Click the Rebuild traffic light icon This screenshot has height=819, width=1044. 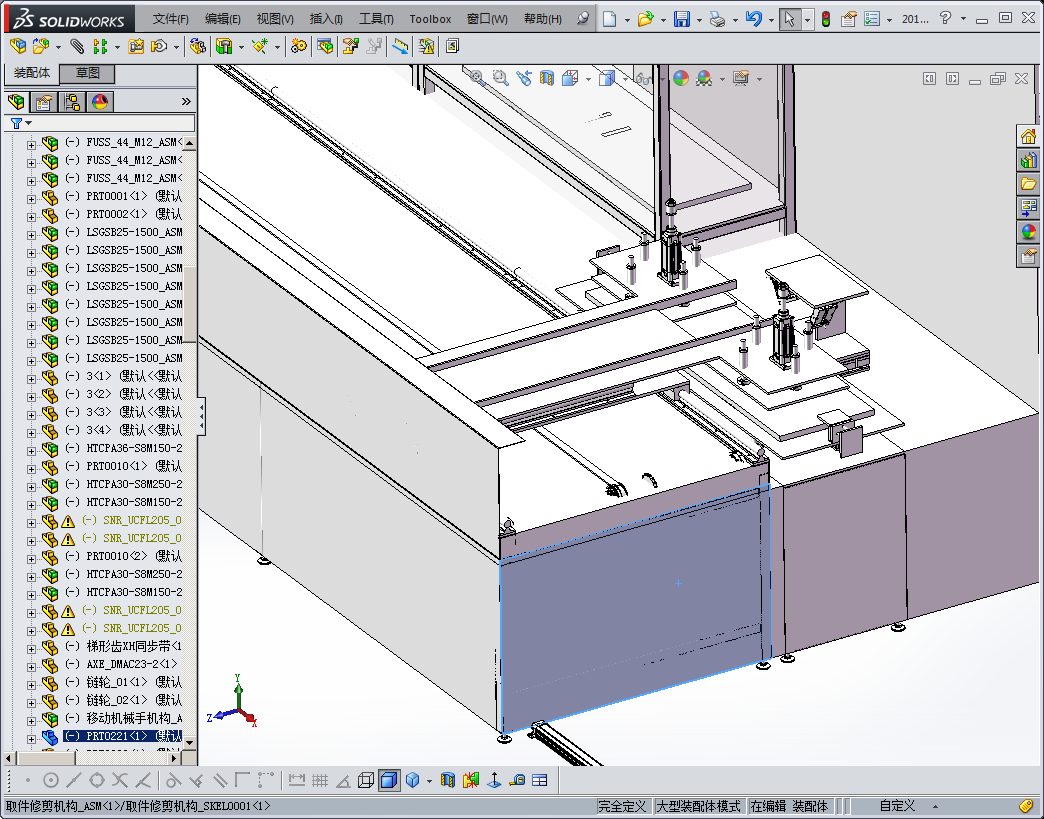[825, 19]
